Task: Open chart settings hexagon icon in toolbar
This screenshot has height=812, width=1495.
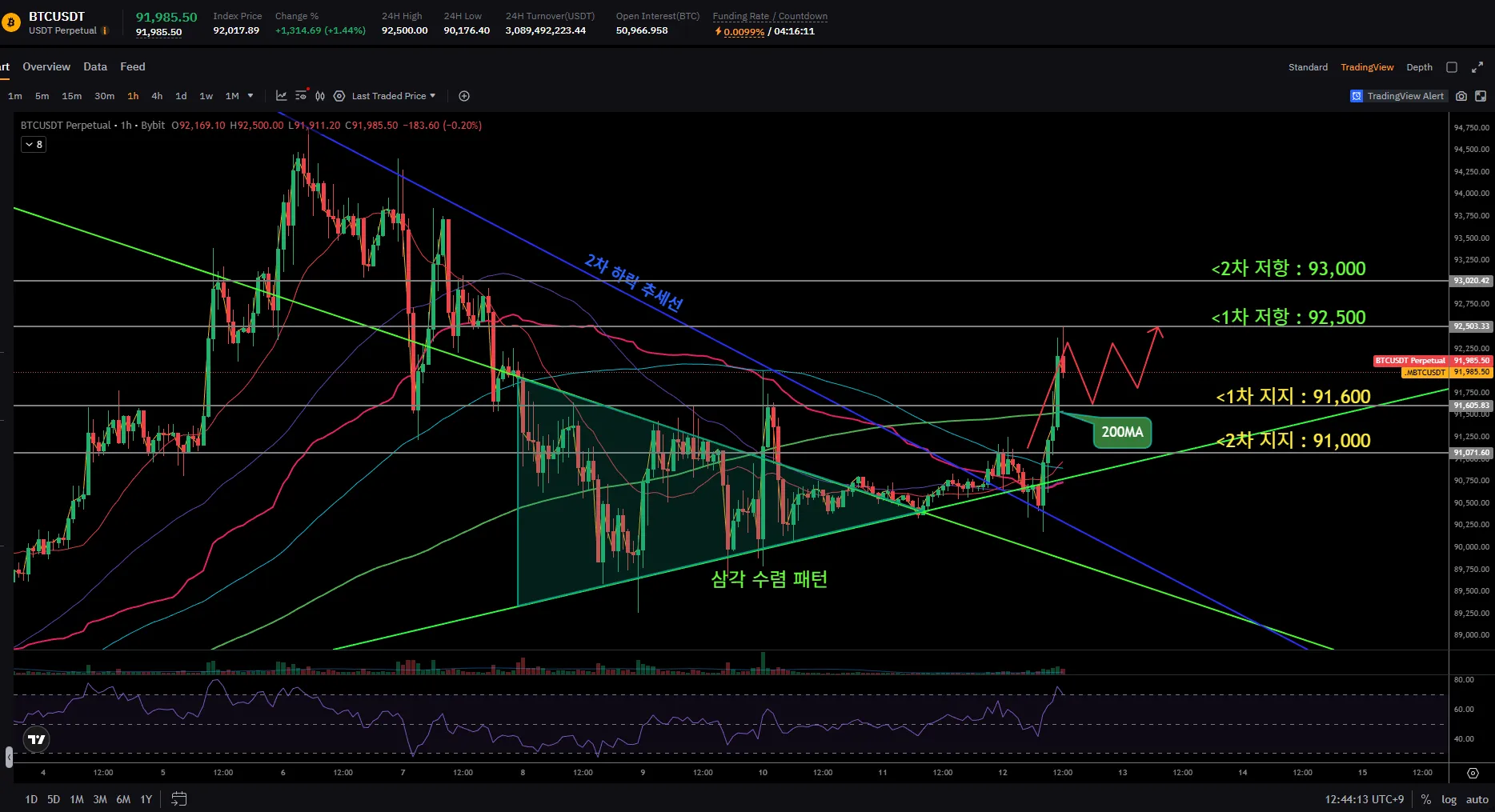Action: click(339, 96)
